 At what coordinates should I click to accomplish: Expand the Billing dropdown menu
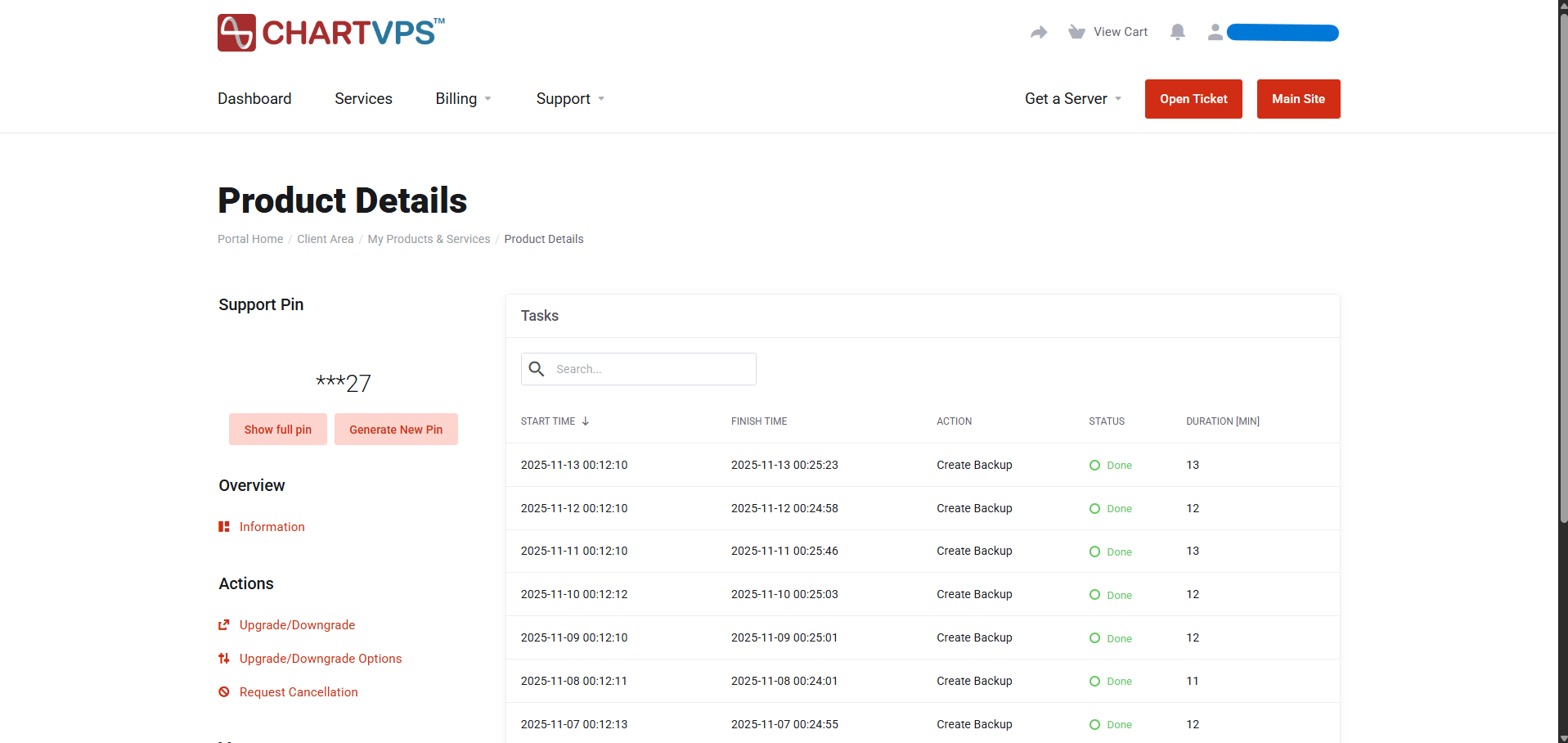(x=463, y=99)
